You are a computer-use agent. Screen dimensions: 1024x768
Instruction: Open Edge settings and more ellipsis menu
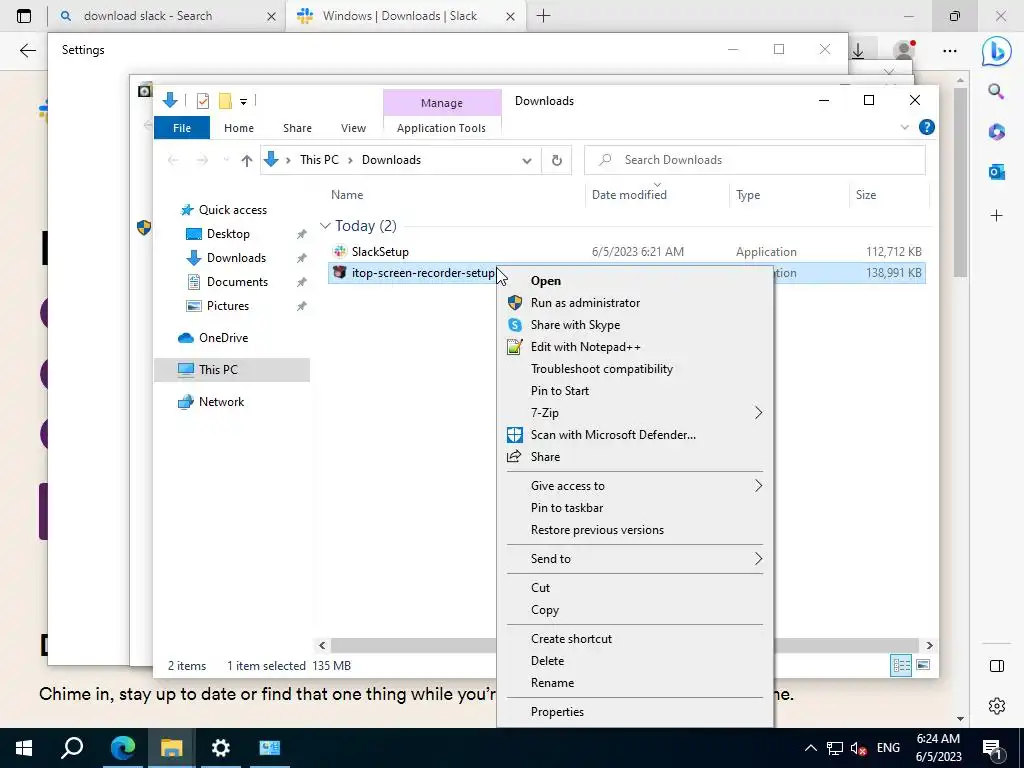pos(950,50)
